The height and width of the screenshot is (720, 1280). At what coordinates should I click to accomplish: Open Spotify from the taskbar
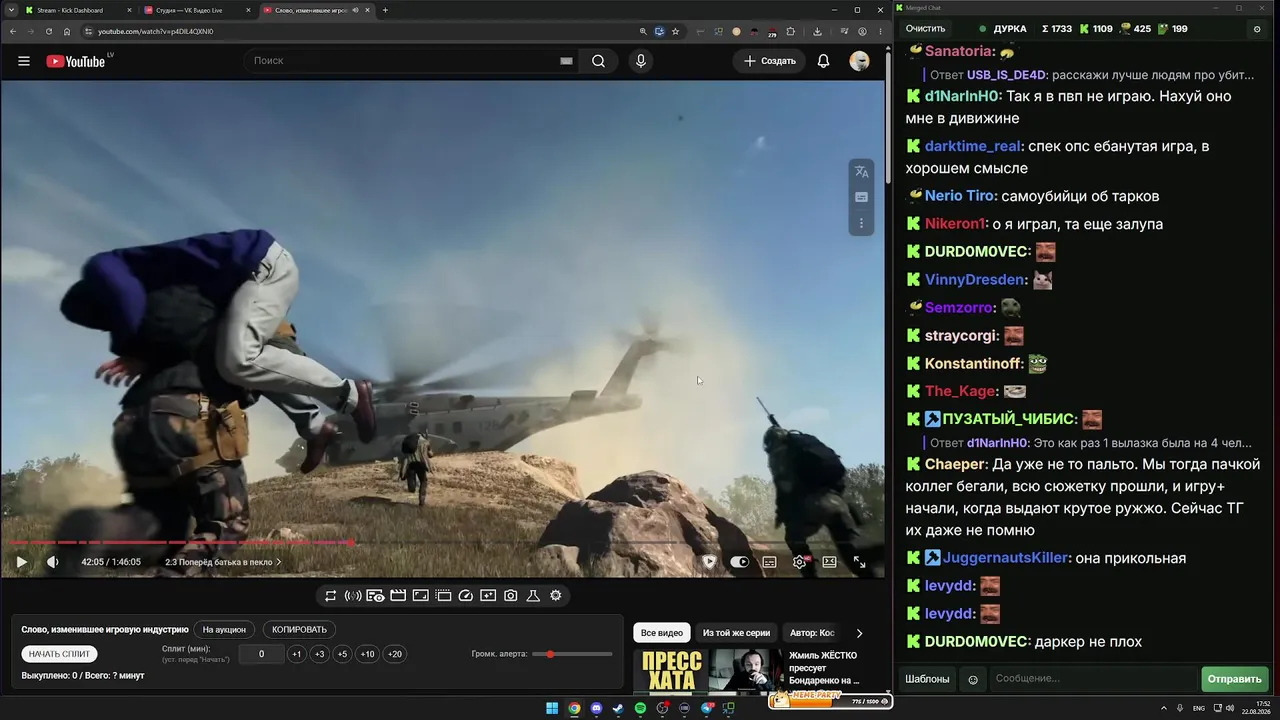point(640,708)
